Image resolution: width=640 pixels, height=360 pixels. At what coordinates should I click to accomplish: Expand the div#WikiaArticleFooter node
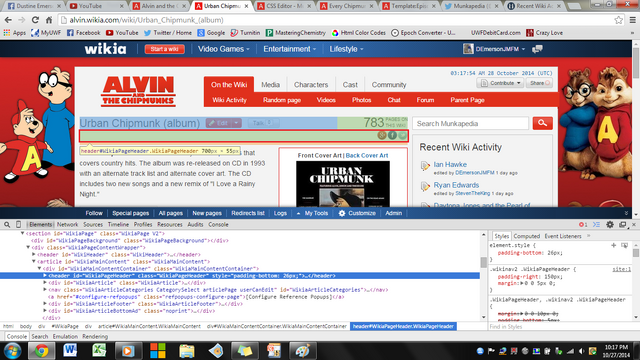pos(45,304)
